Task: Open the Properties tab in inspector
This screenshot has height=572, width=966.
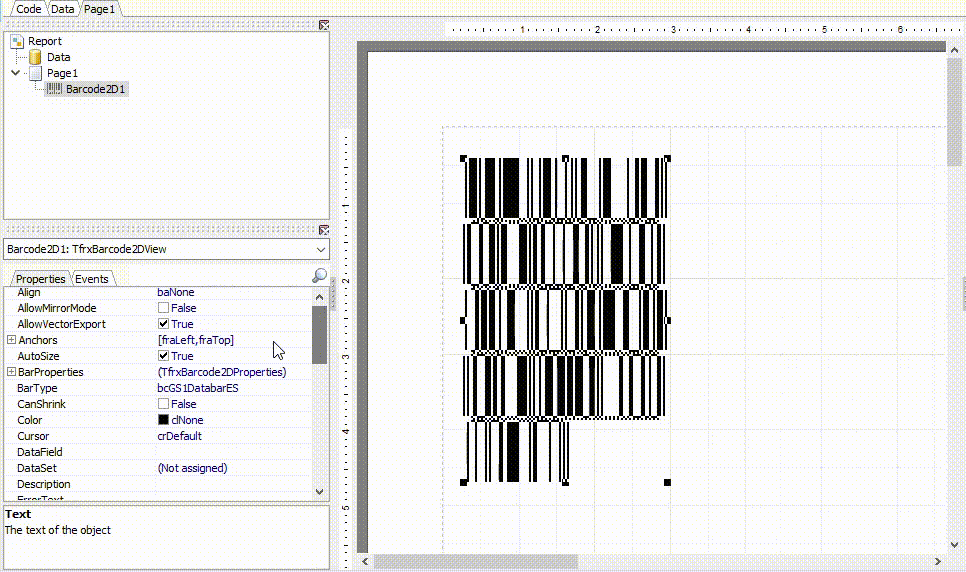Action: pyautogui.click(x=41, y=279)
